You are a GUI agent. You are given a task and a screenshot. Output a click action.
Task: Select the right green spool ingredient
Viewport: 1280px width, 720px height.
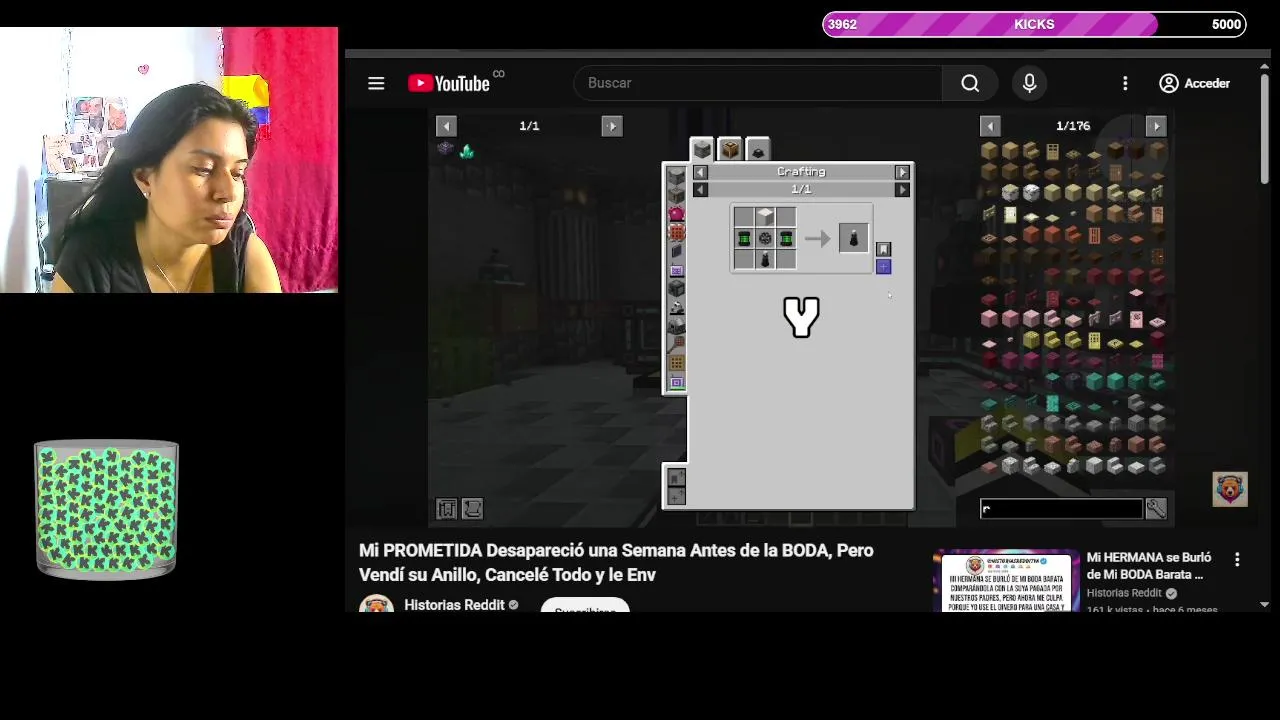786,238
